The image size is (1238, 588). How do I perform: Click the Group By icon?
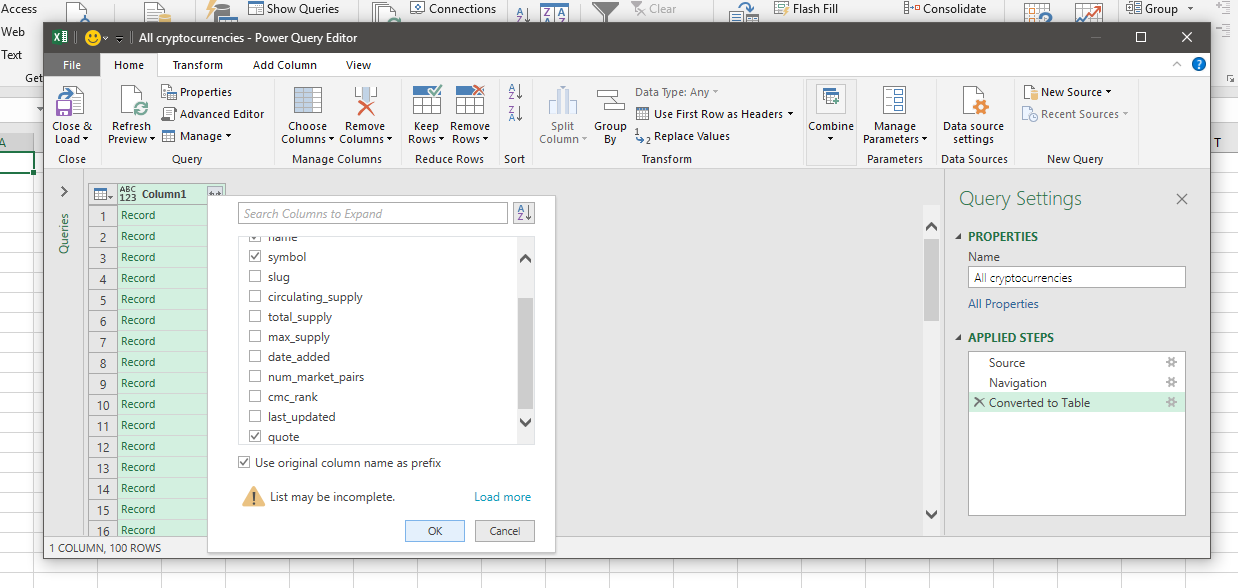(x=610, y=102)
